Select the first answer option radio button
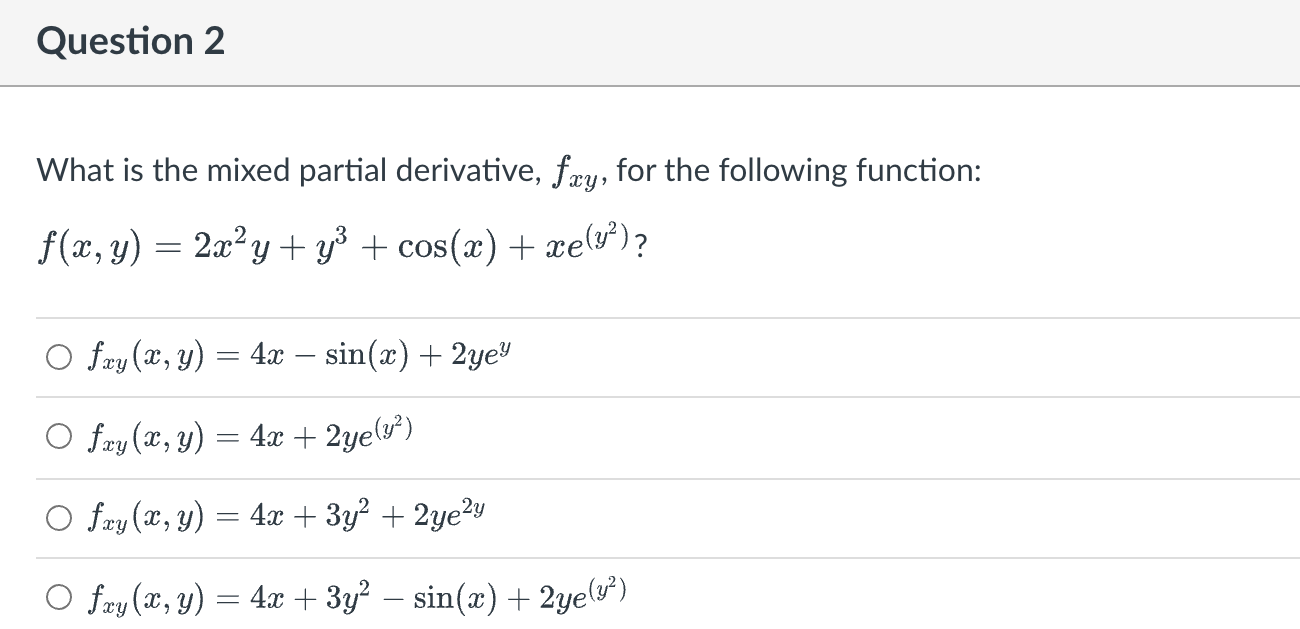Screen dimensions: 1300x629 (x=58, y=356)
